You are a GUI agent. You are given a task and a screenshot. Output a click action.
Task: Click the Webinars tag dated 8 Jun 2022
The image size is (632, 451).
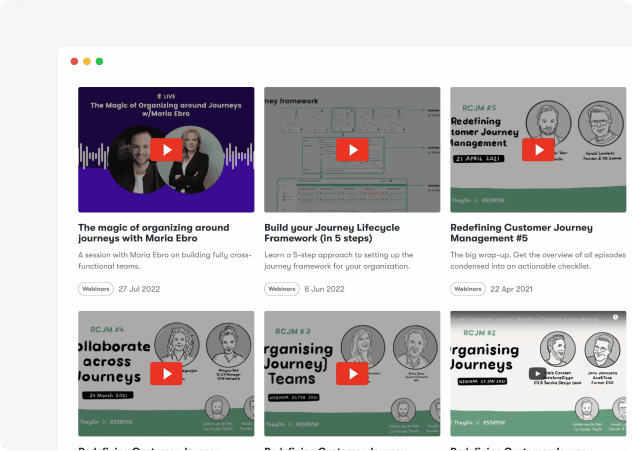point(282,289)
